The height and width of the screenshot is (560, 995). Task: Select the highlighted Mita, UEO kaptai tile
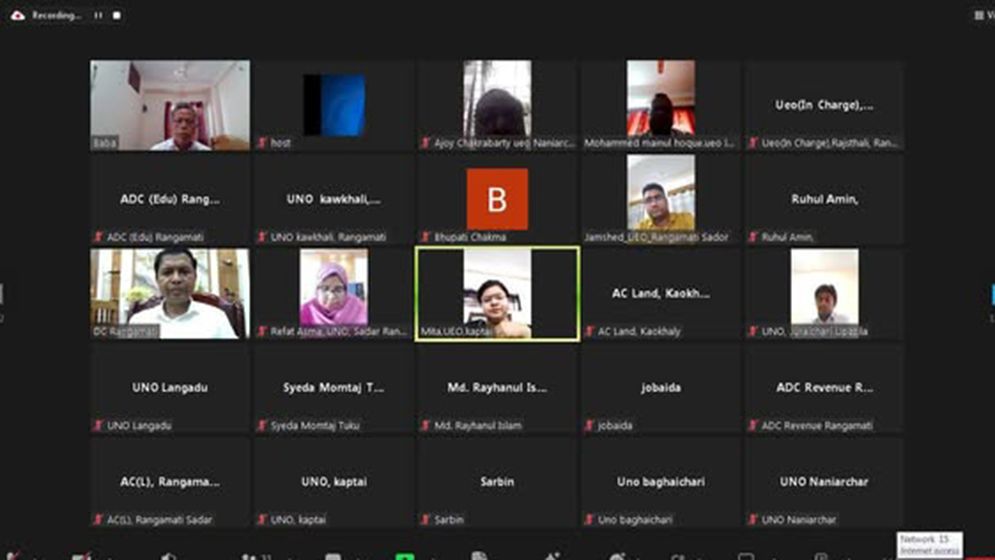click(497, 294)
